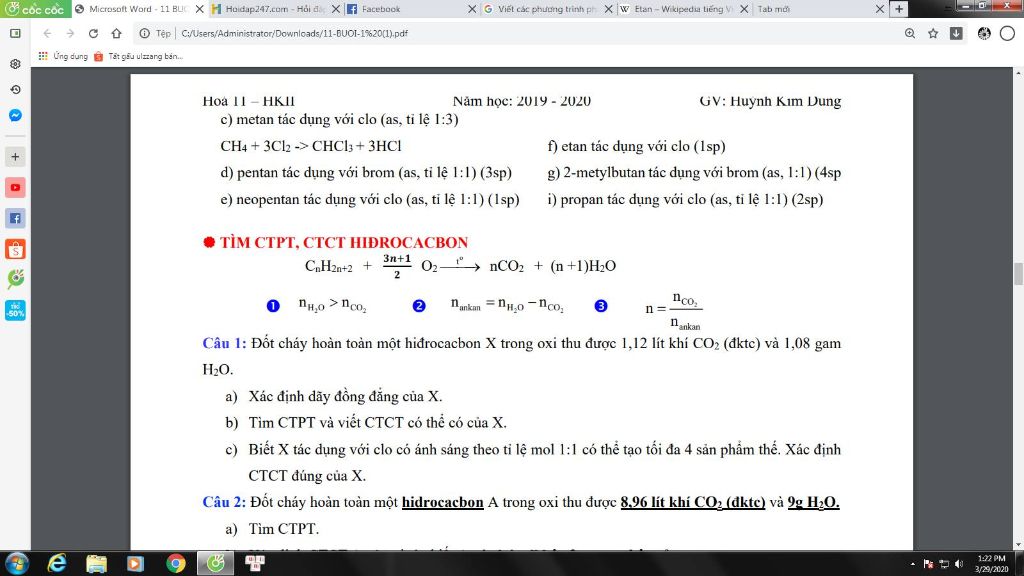Click heading TÌM CTPT, CTCT HIĐROCACBON
1024x576 pixels.
click(344, 242)
